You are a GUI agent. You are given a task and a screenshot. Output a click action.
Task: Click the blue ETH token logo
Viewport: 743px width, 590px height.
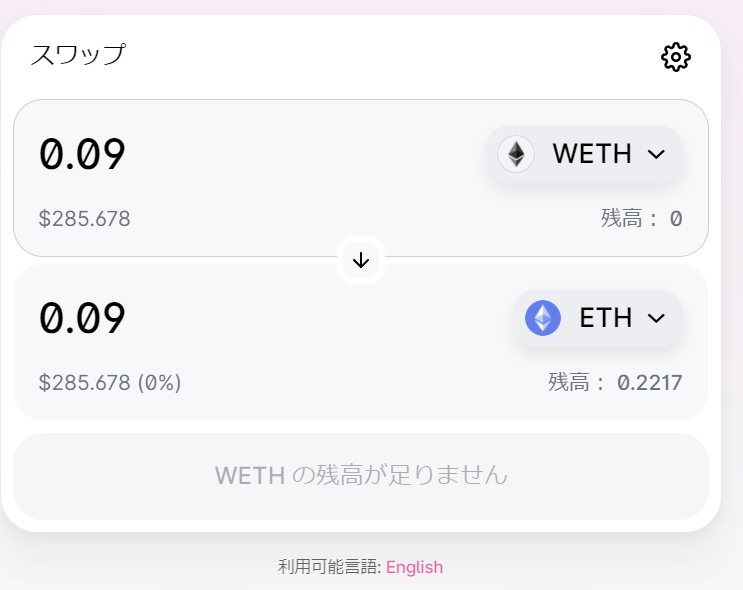tap(543, 318)
